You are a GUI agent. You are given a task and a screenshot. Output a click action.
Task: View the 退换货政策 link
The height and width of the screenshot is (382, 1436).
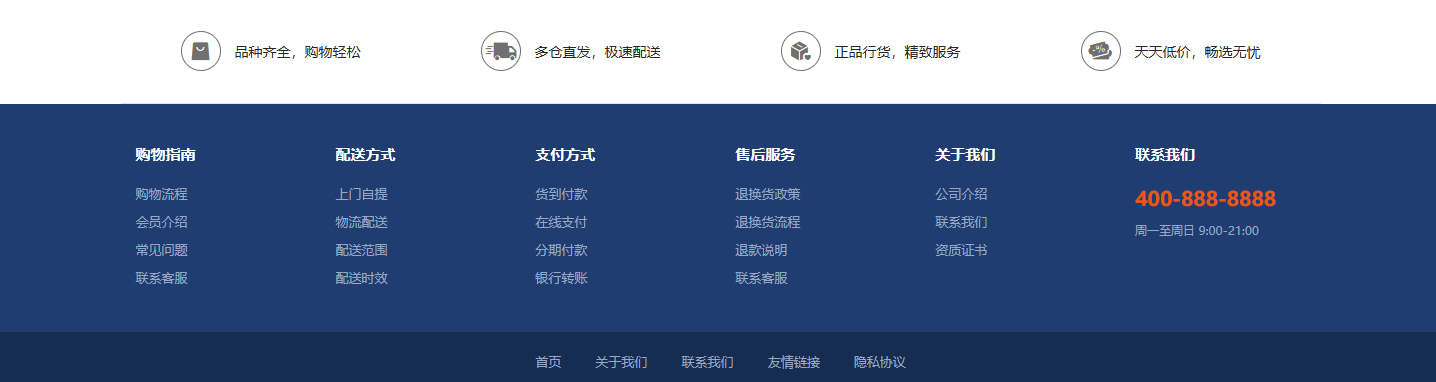pyautogui.click(x=768, y=194)
